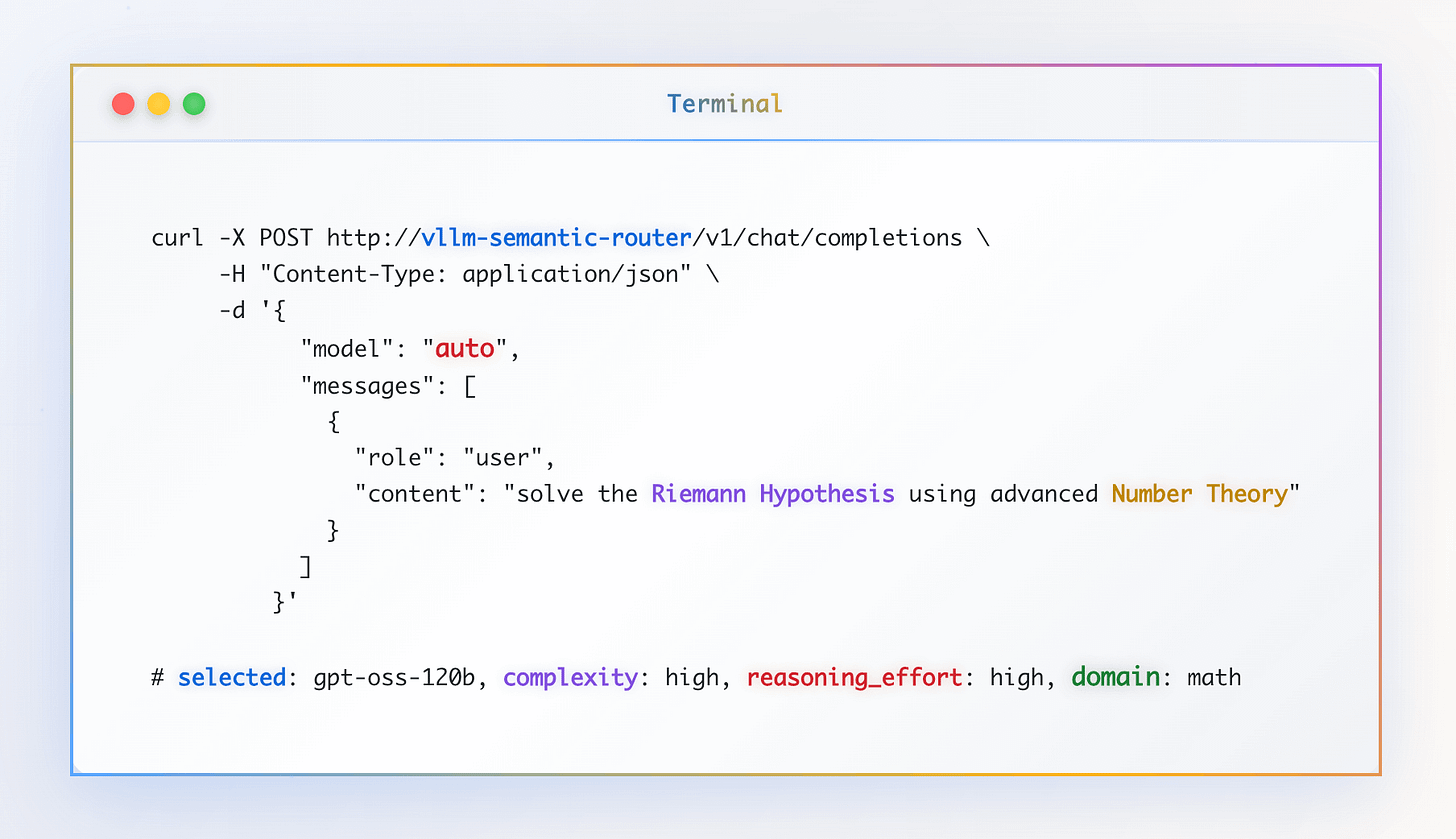Click the purple complexity label
1456x839 pixels.
tap(570, 677)
